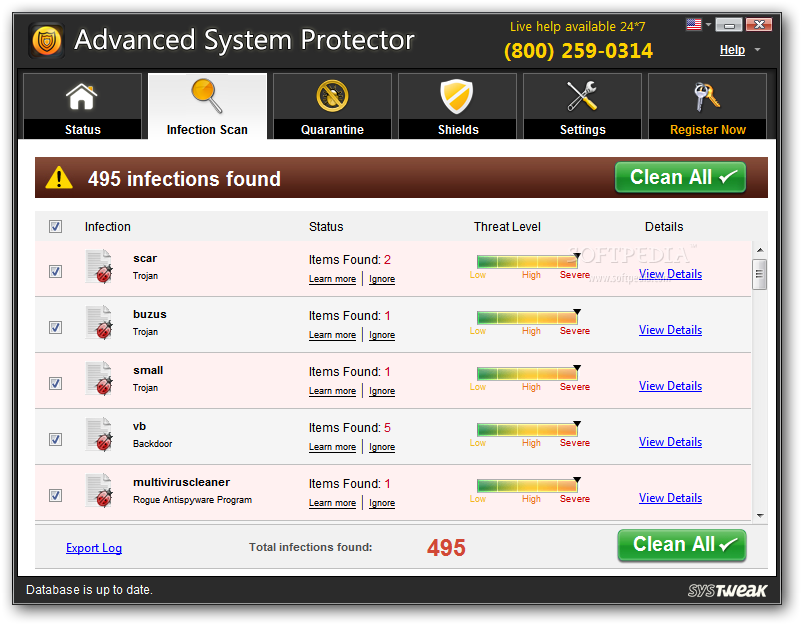Image resolution: width=802 pixels, height=625 pixels.
Task: Click the Infection Scan magnifier icon
Action: tap(207, 97)
